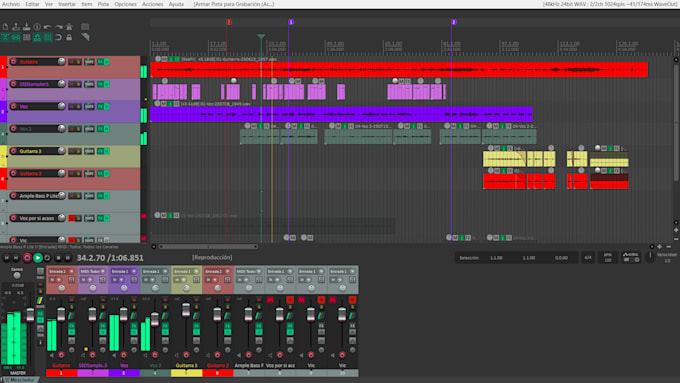This screenshot has width=680, height=383.
Task: Open the Pista menu
Action: [x=103, y=4]
